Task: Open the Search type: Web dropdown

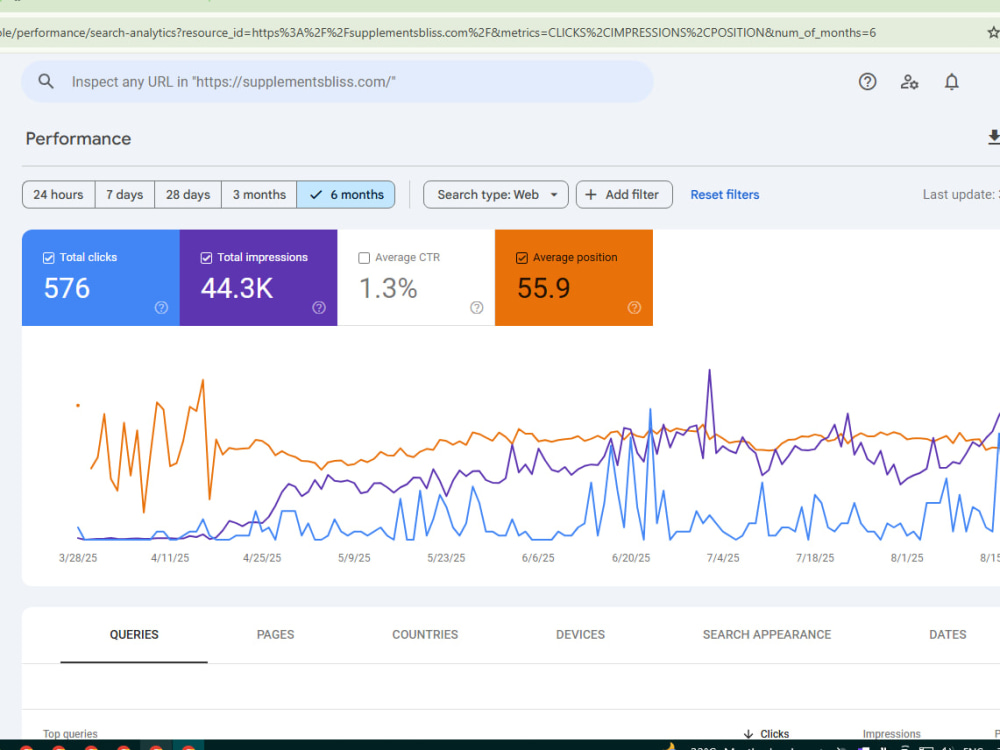Action: click(496, 195)
